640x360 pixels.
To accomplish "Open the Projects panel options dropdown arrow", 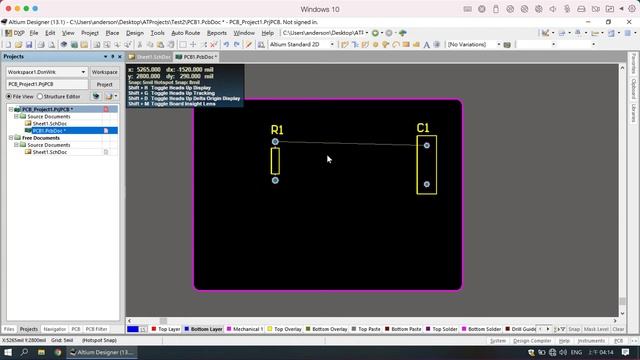I will 106,56.
